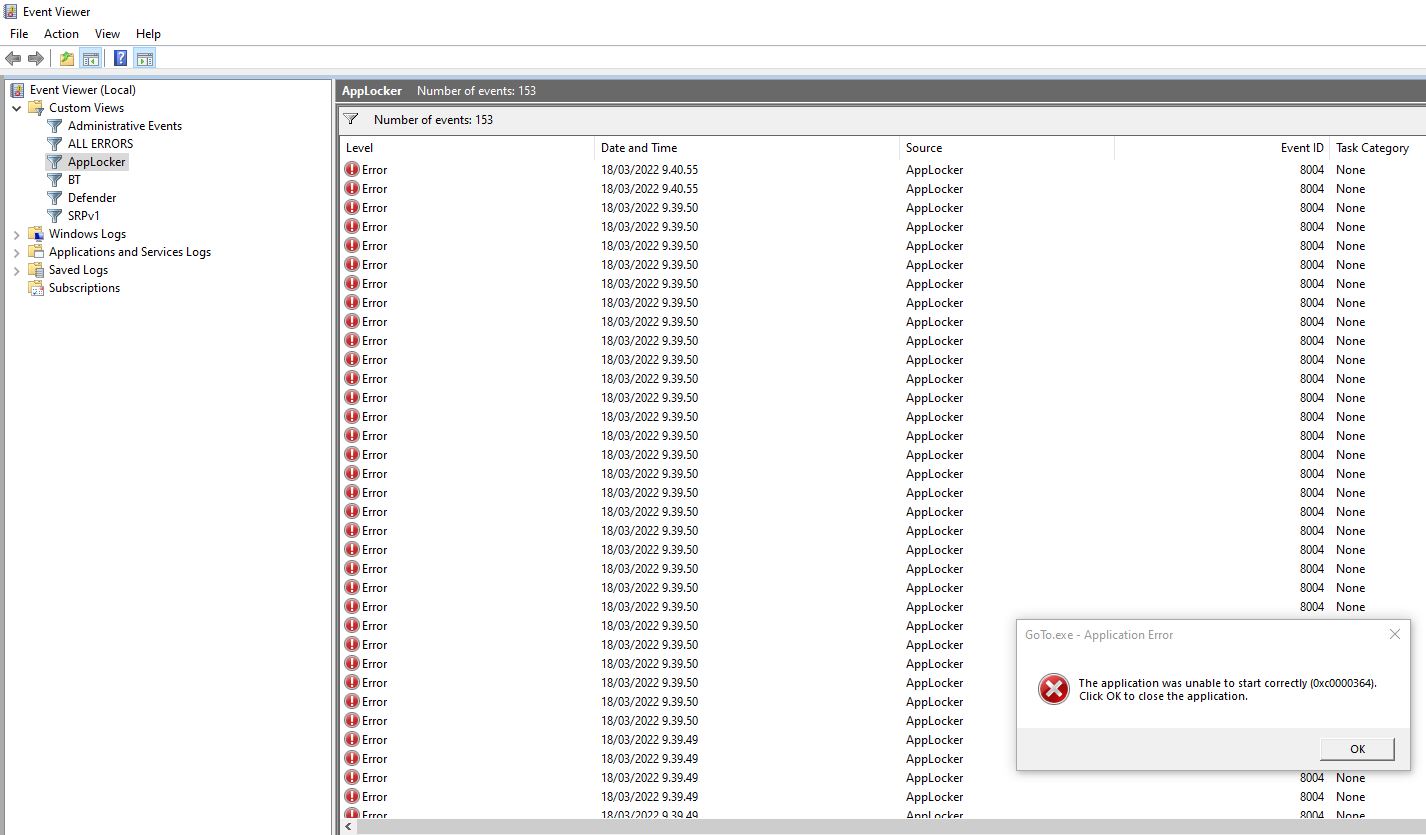Click the Back arrow in the toolbar
The height and width of the screenshot is (835, 1426).
point(13,59)
